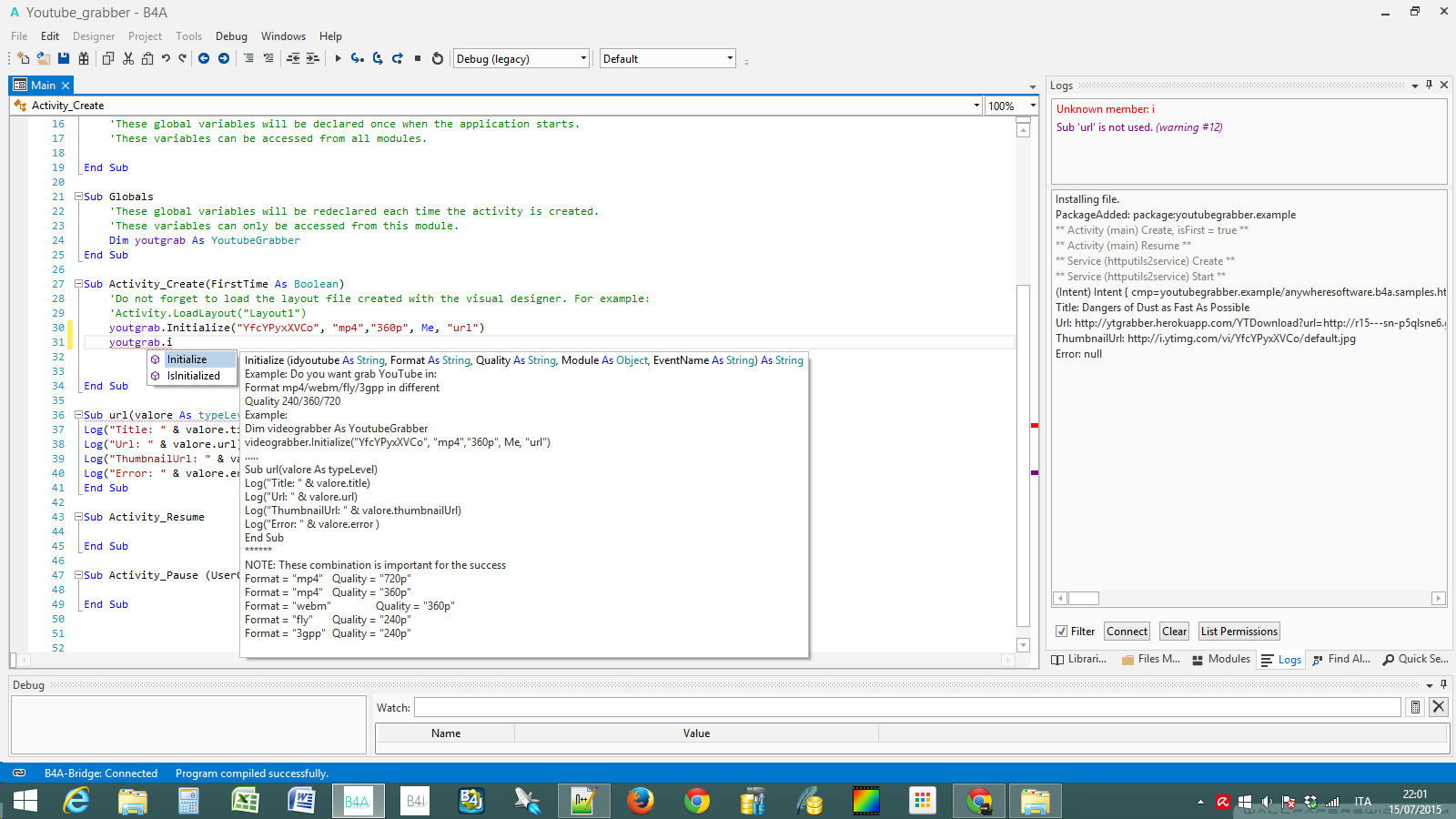Click the Paste clipboard icon
Image resolution: width=1456 pixels, height=819 pixels.
147,58
